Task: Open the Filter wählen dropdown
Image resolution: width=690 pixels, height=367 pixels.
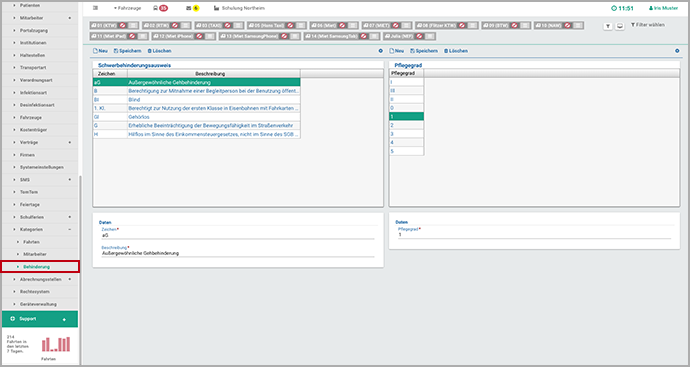Action: 648,25
